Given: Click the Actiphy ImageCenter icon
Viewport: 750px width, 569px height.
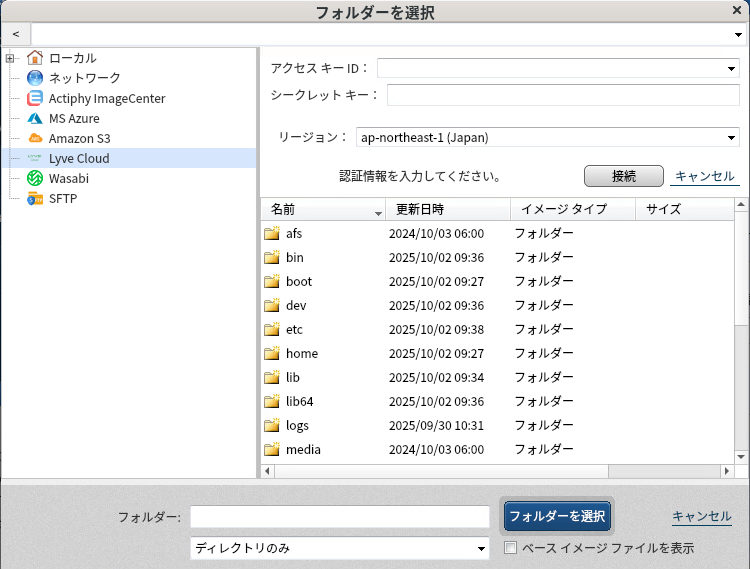Looking at the screenshot, I should tap(35, 98).
